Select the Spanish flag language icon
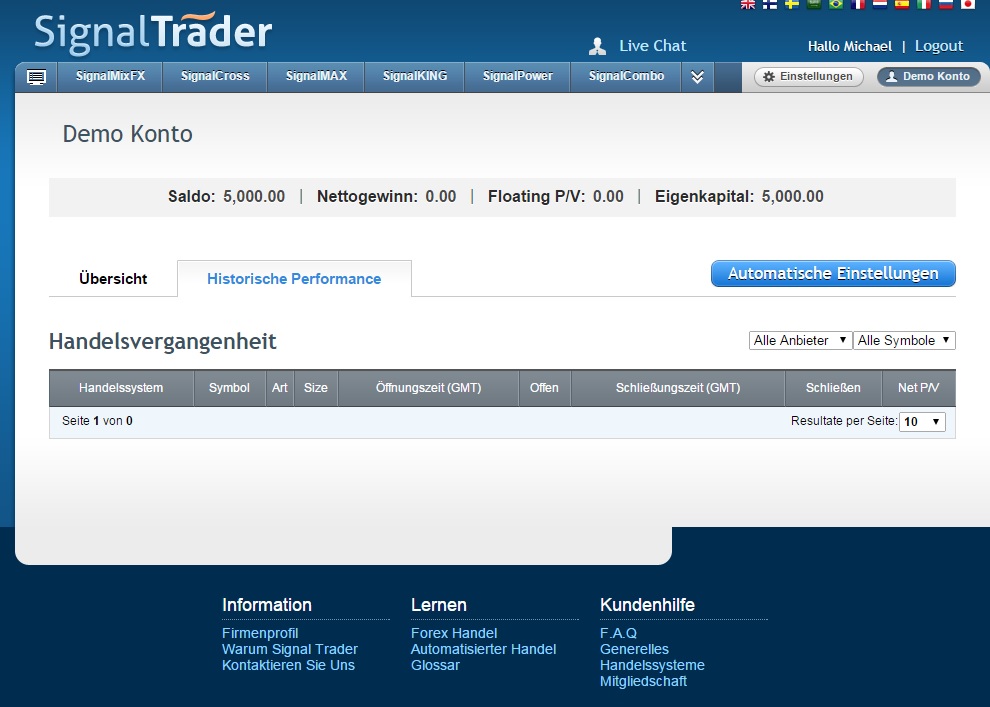The height and width of the screenshot is (707, 990). click(x=902, y=4)
